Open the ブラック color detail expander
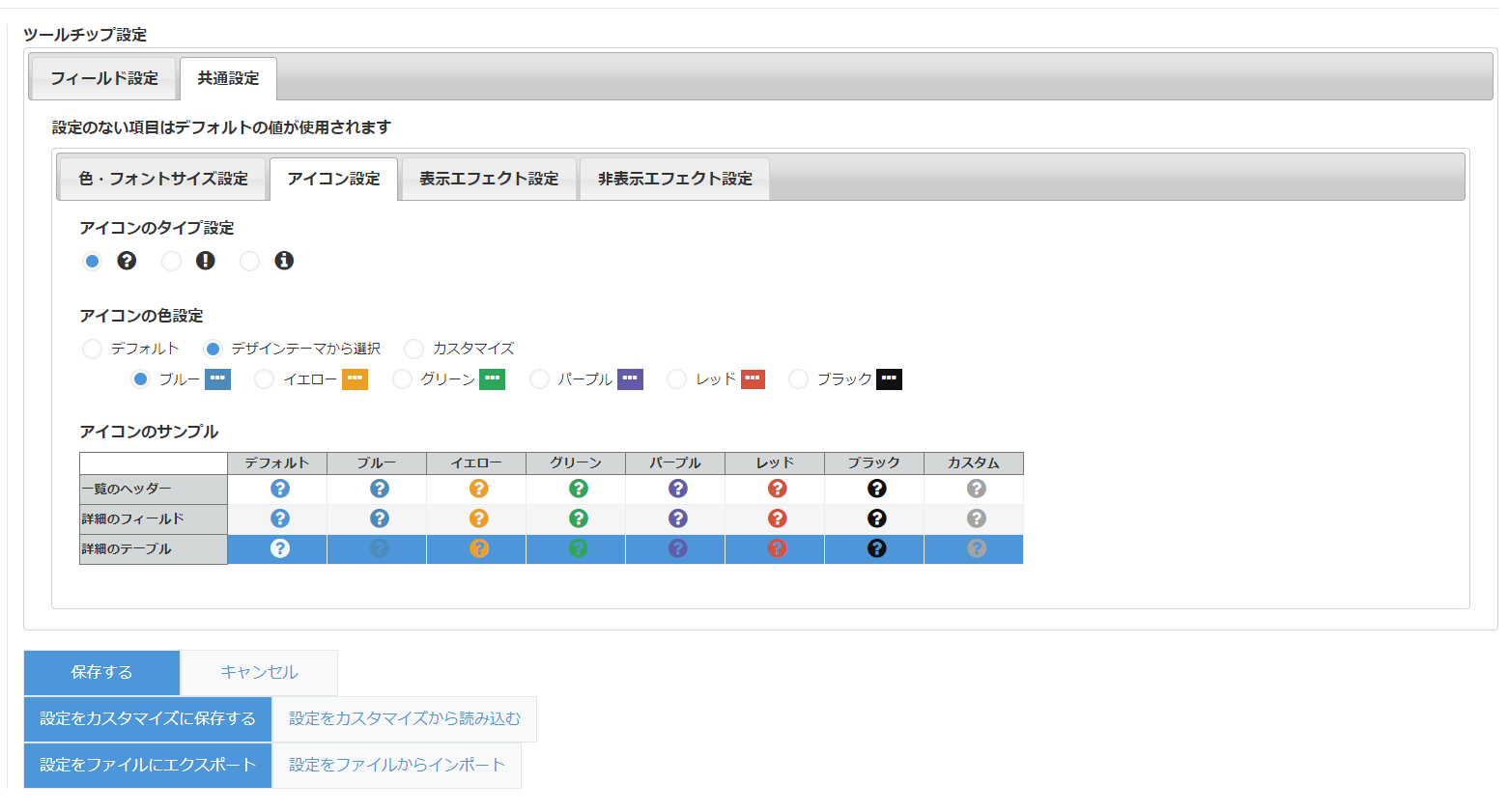1509x812 pixels. 889,378
